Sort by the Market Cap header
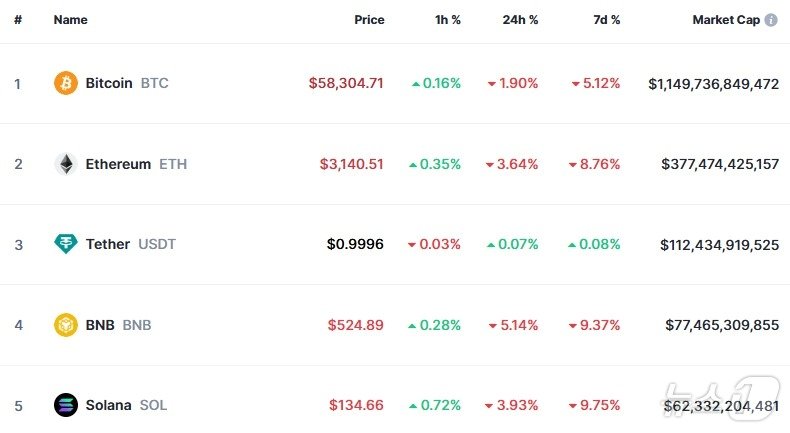Screen dimensions: 790x433 coord(726,20)
